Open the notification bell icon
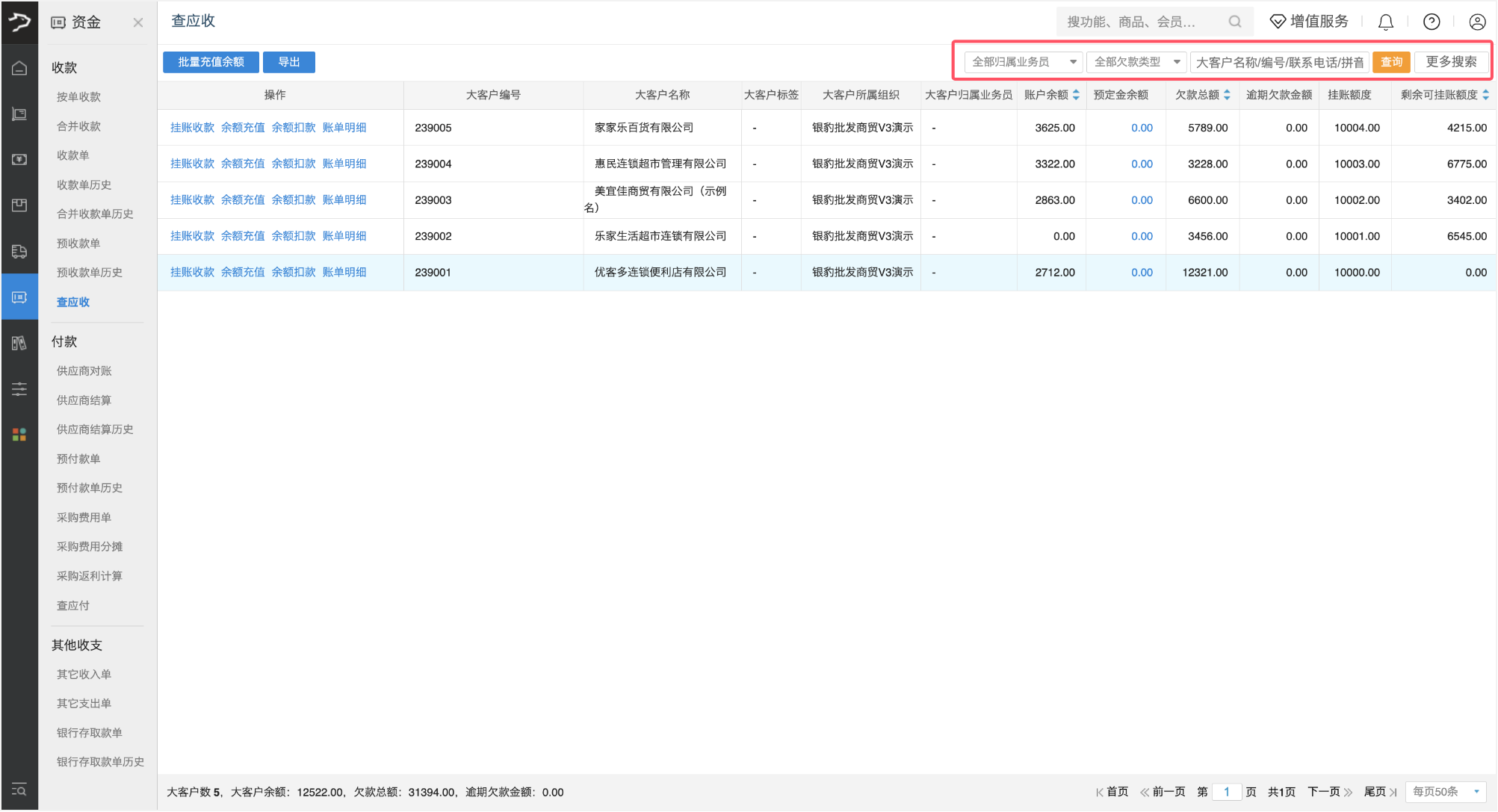Viewport: 1498px width, 812px height. [x=1385, y=22]
